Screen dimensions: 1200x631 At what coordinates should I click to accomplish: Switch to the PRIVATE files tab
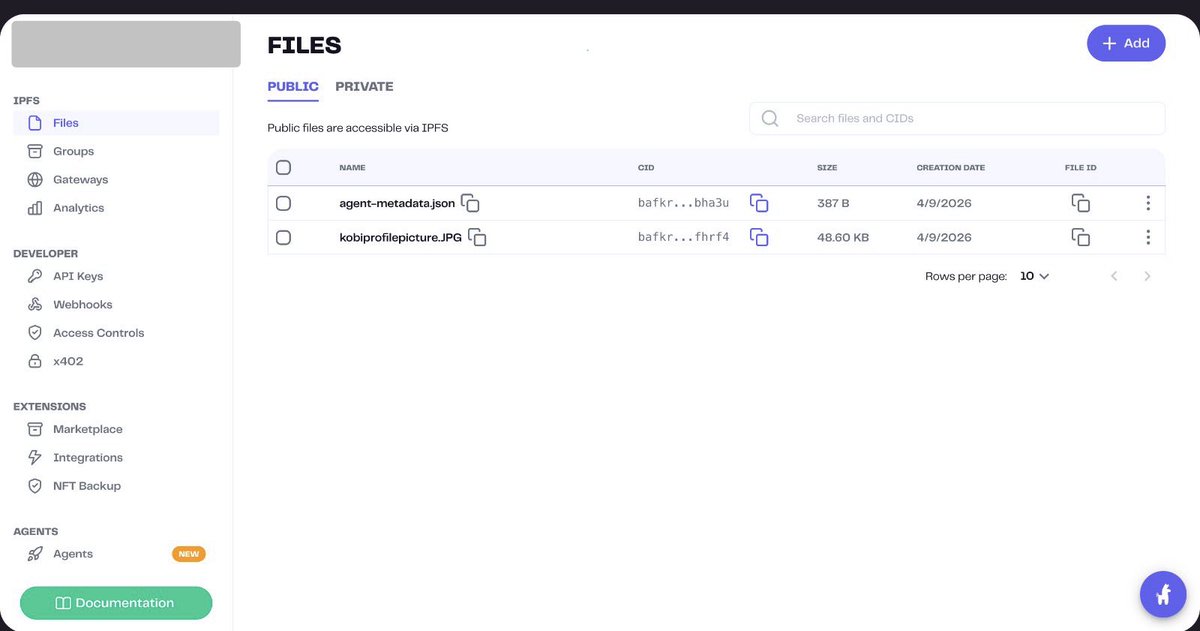click(x=364, y=86)
